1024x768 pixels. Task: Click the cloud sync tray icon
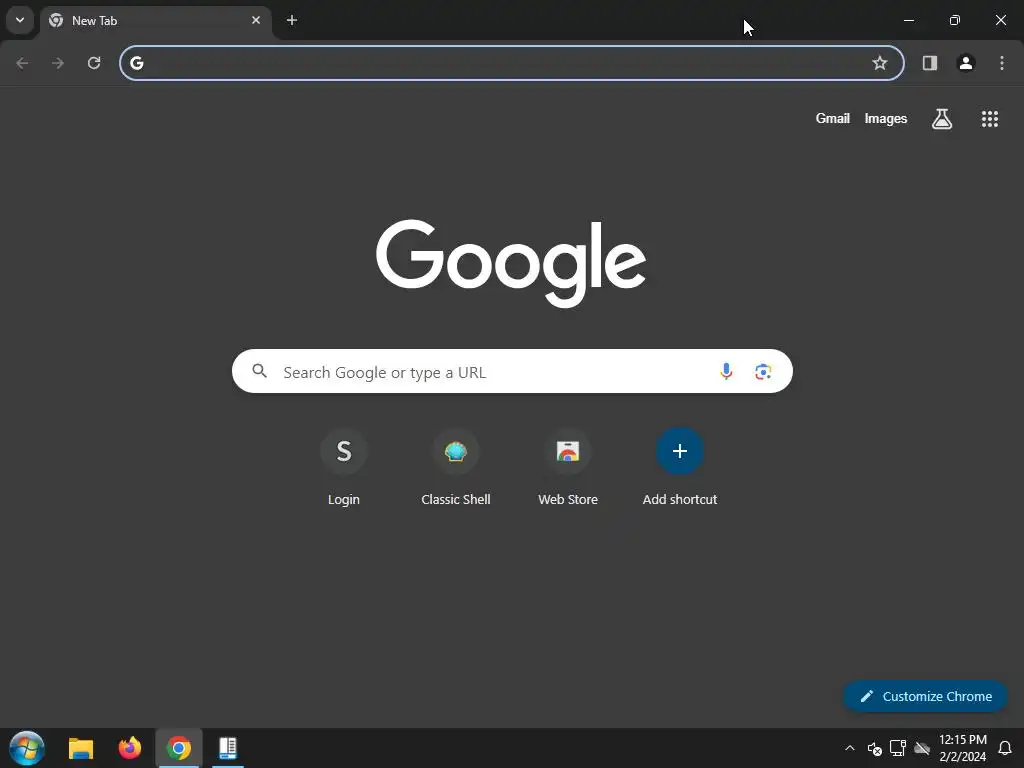tap(921, 748)
